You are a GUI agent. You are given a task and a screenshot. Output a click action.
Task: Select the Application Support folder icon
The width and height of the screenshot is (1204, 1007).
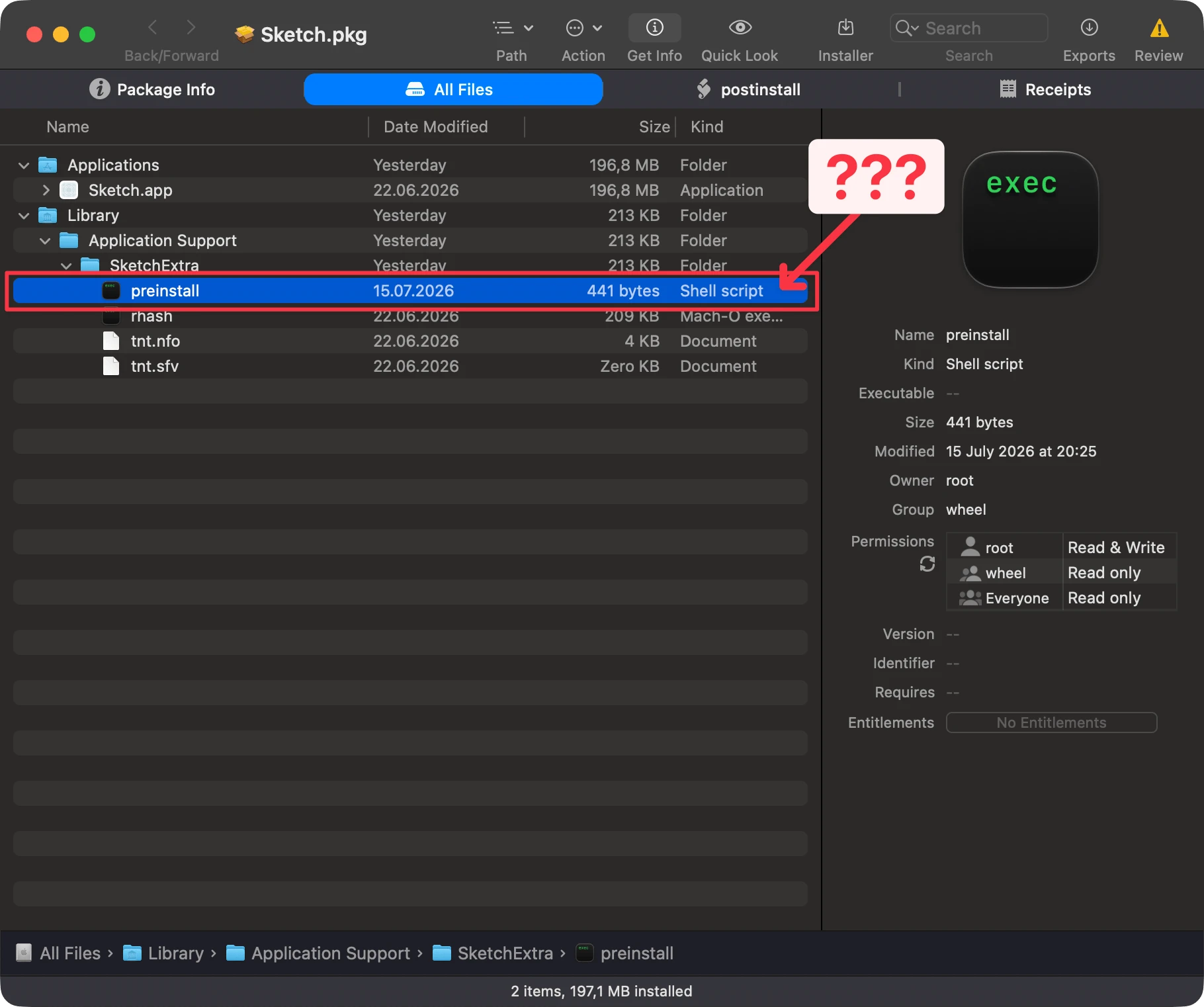coord(69,240)
